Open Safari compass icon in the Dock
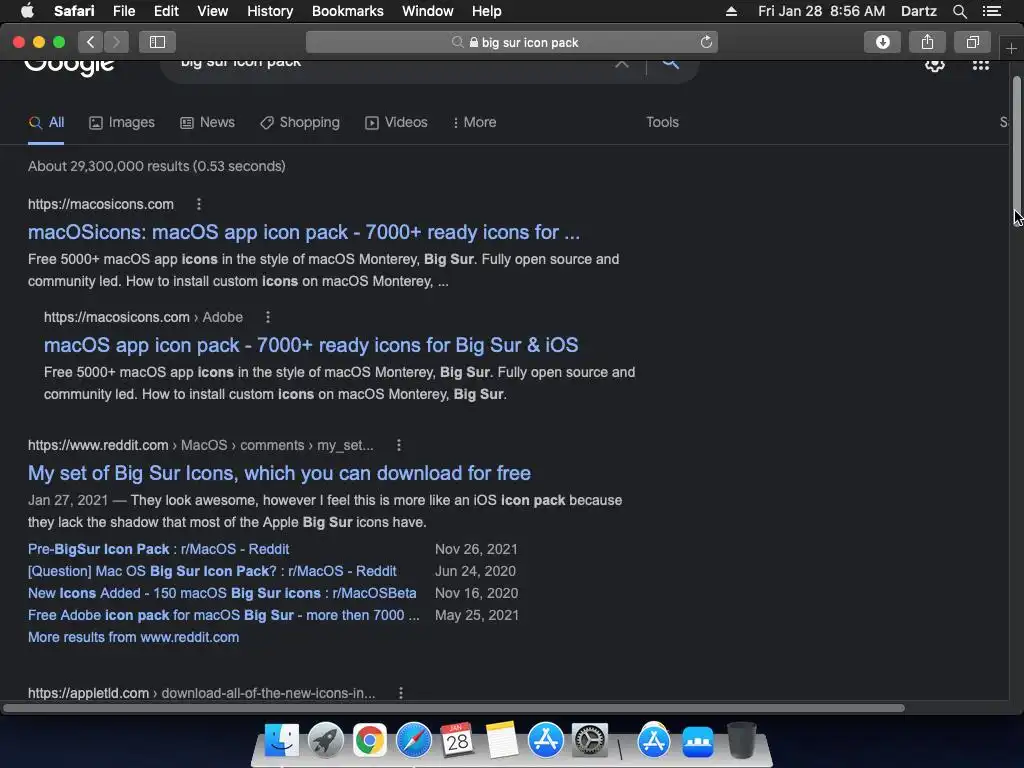 (x=413, y=740)
